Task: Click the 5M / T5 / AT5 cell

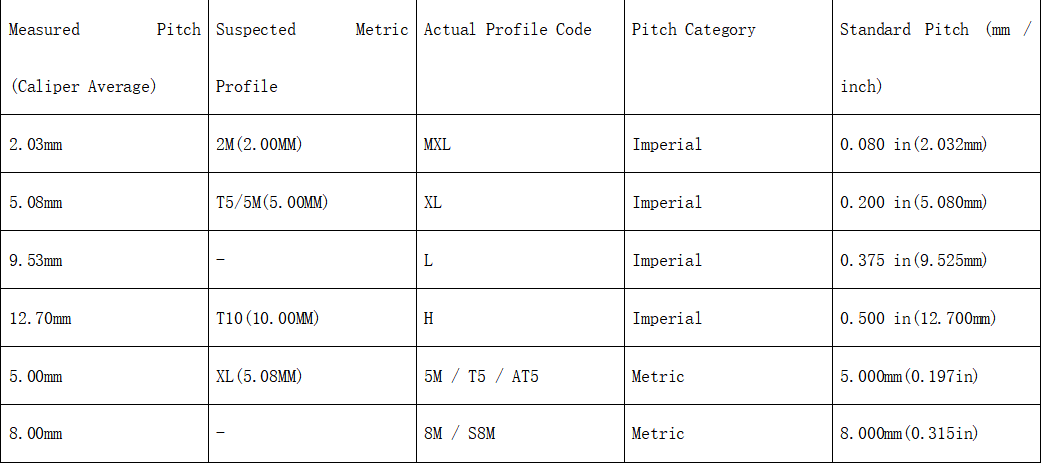Action: (x=520, y=375)
